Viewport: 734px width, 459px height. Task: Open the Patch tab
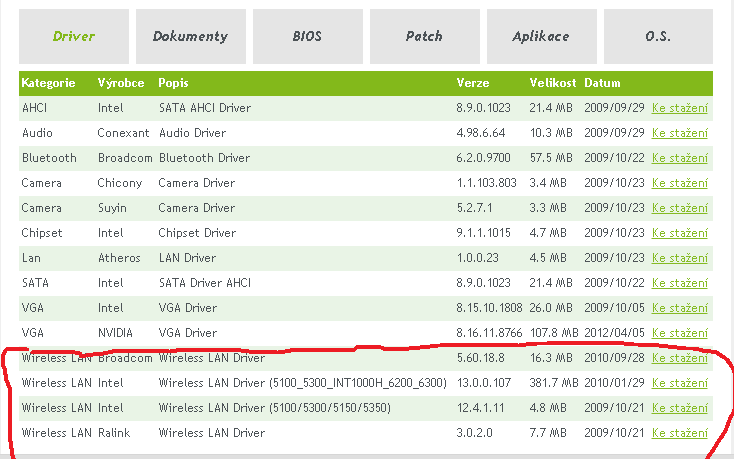[424, 36]
